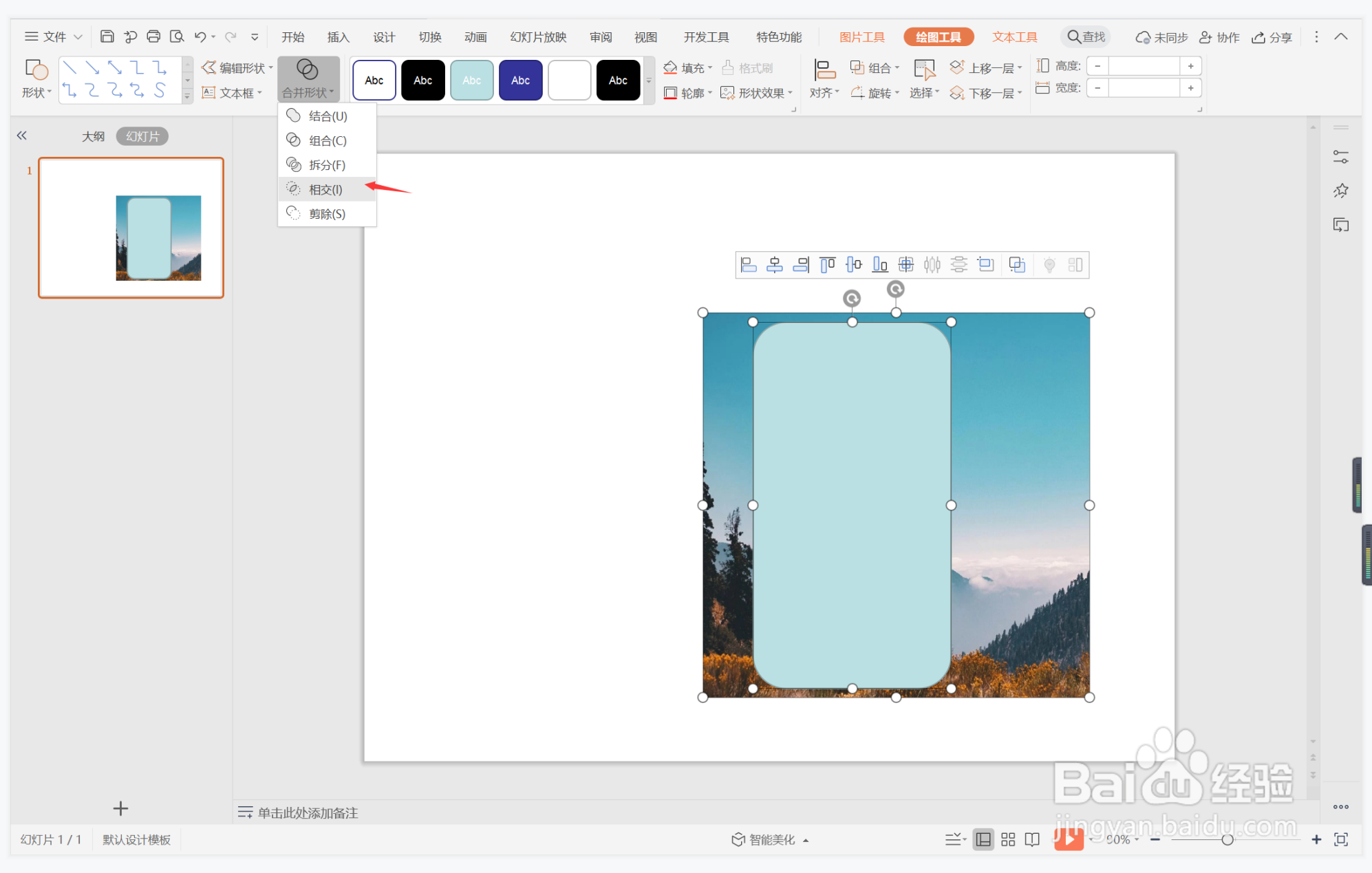Click the Save icon in quick access toolbar
Screen dimensions: 1372x873
coord(107,36)
